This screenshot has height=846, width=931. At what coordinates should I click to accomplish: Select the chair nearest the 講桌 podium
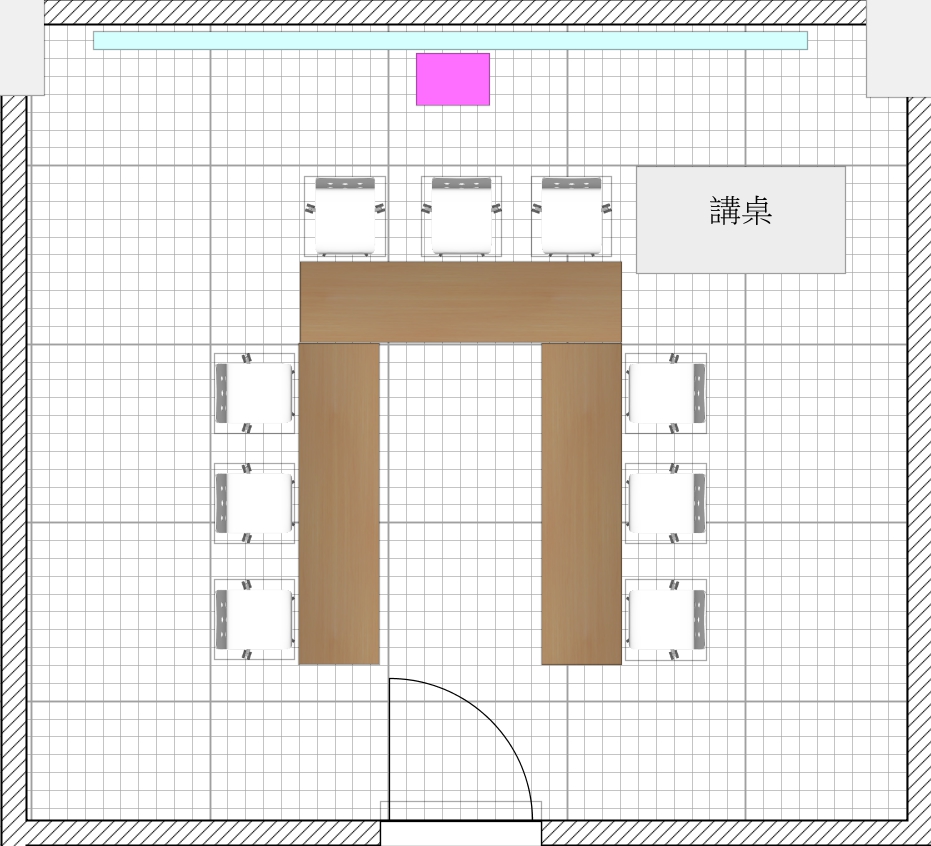coord(574,217)
